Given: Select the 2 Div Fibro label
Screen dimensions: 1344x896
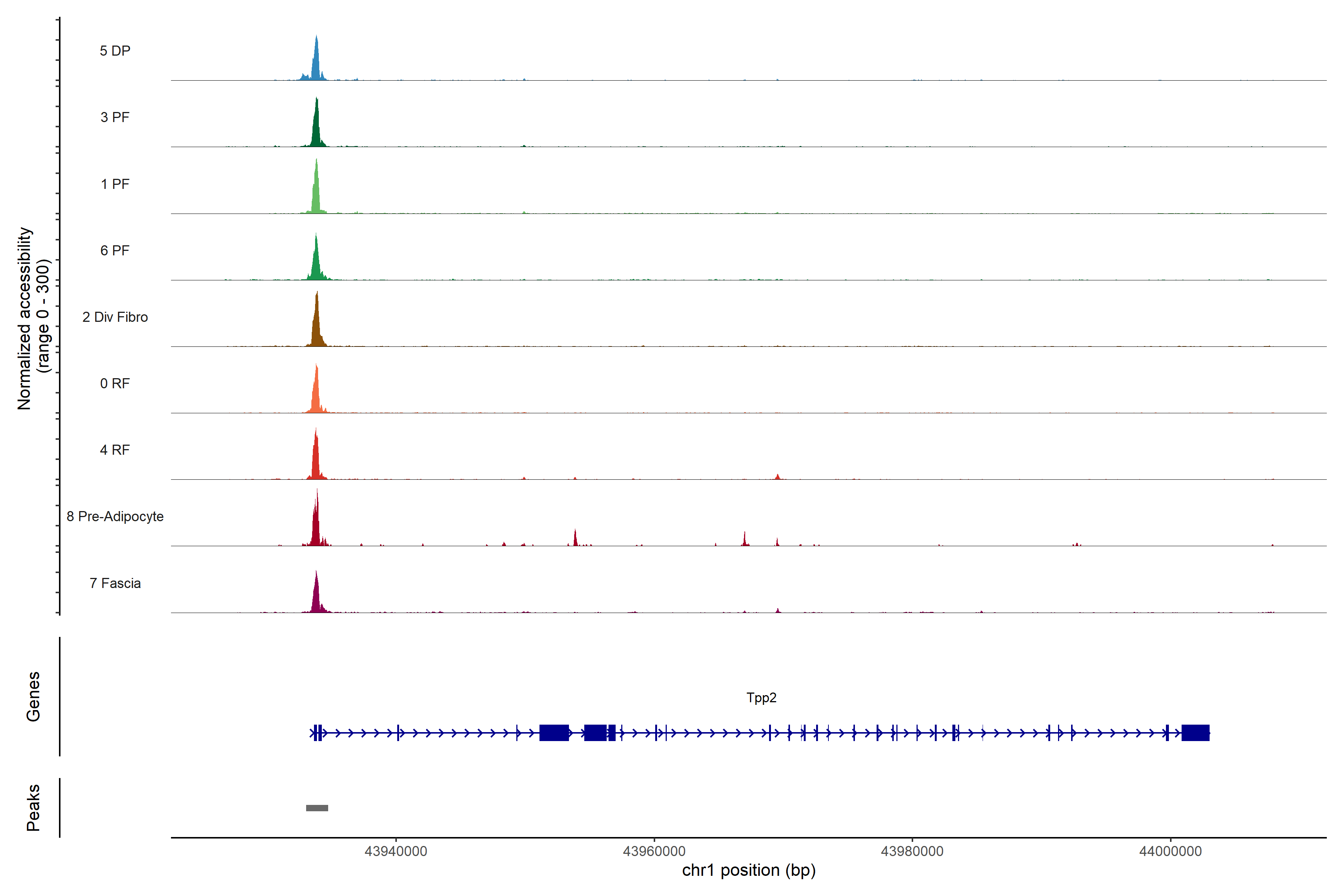Looking at the screenshot, I should 115,317.
